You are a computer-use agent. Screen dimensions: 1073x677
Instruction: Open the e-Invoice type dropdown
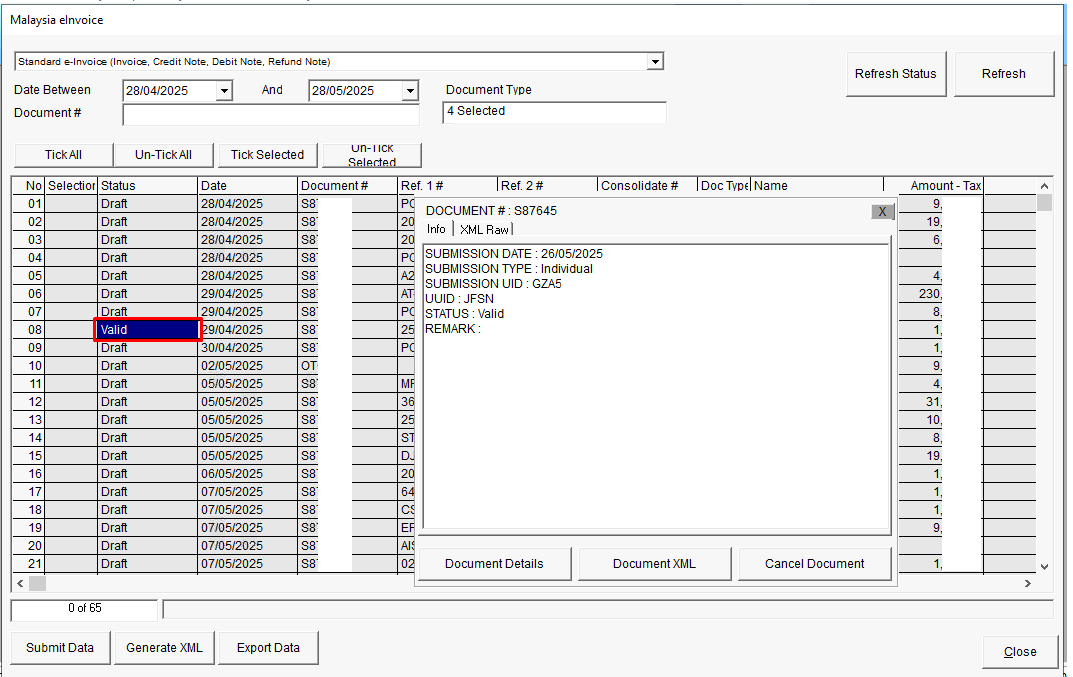point(655,62)
